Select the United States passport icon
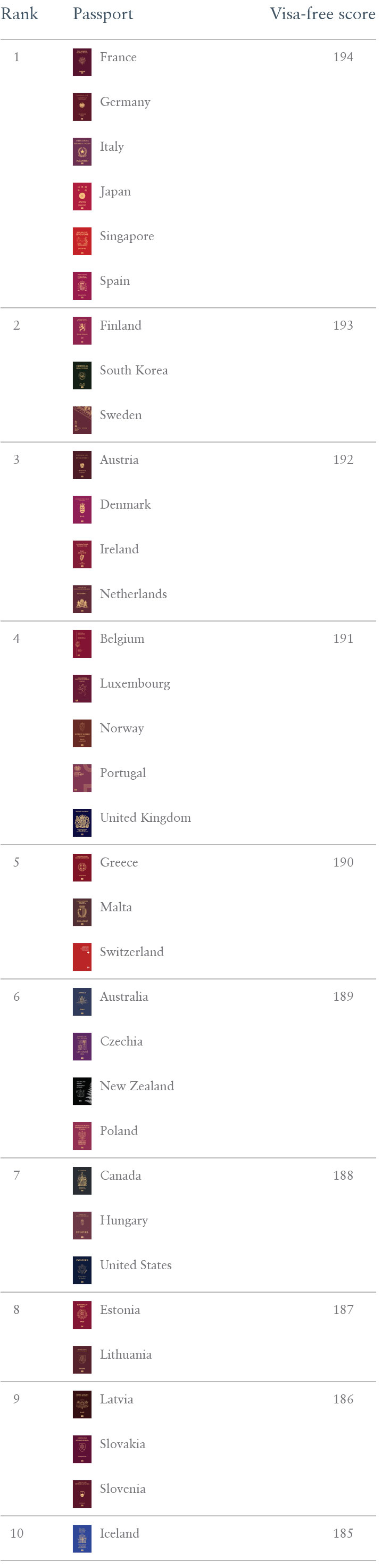This screenshot has height=1568, width=382. 82,1270
